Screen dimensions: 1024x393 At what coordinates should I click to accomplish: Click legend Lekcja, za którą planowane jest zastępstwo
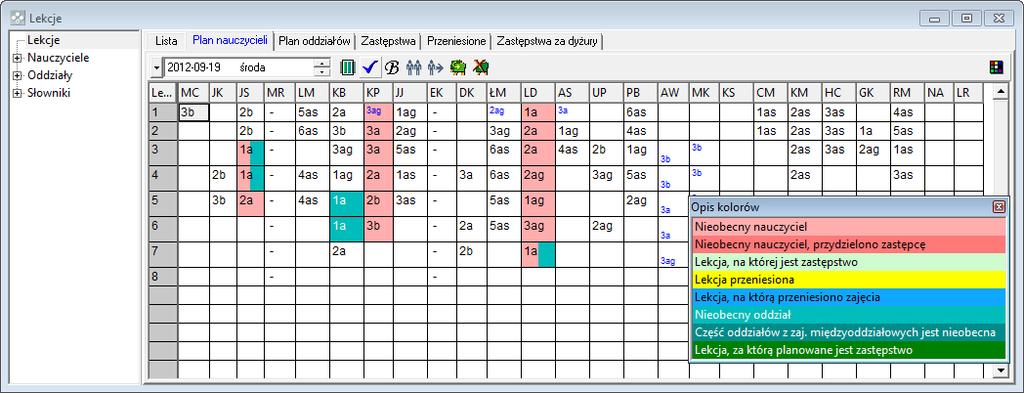pyautogui.click(x=848, y=350)
